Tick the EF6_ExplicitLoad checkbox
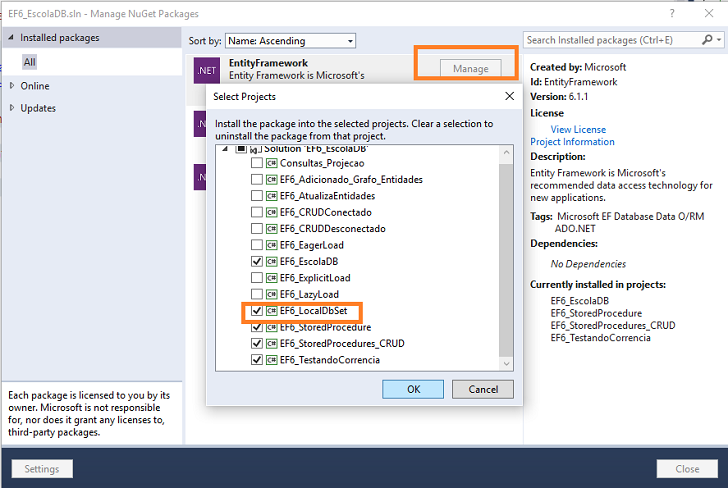 pos(257,278)
